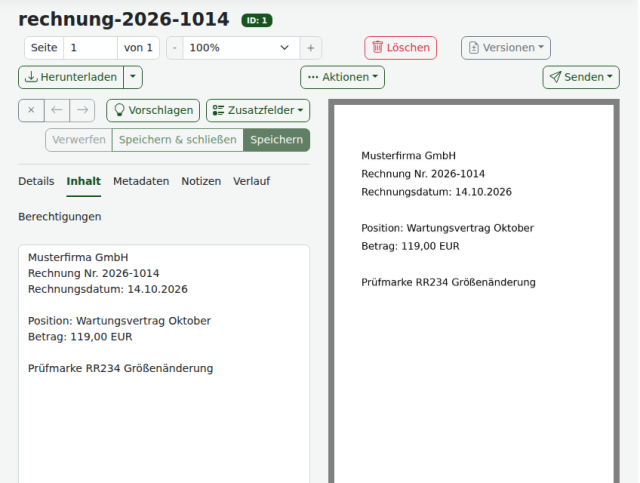Image resolution: width=640 pixels, height=483 pixels.
Task: Click the 'Seite' label
Action: (44, 48)
